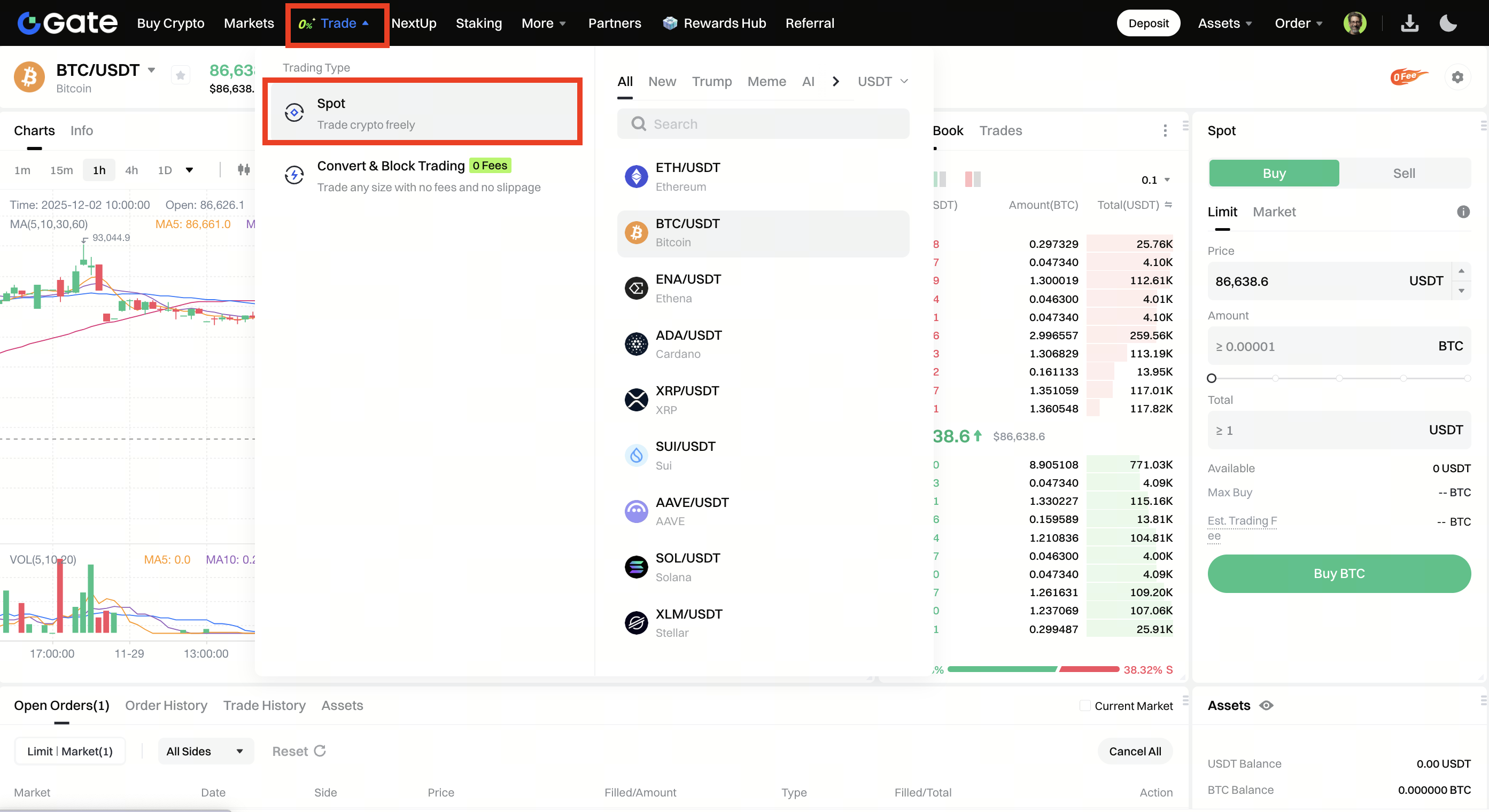The height and width of the screenshot is (812, 1489).
Task: Click the pair Search input field
Action: pos(763,124)
